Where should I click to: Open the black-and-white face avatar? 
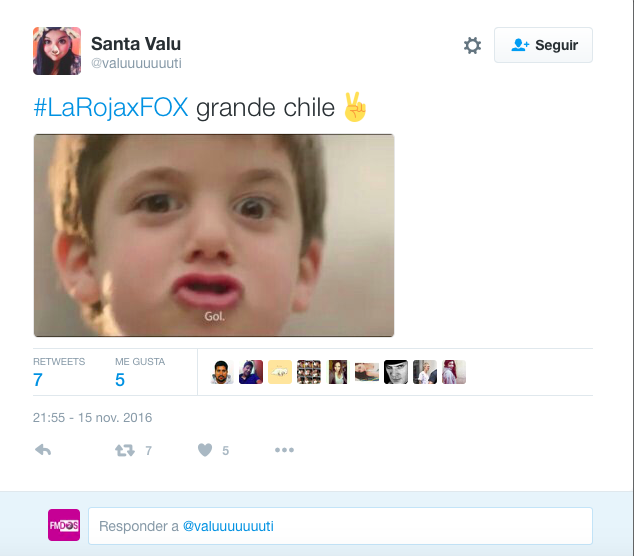[396, 372]
